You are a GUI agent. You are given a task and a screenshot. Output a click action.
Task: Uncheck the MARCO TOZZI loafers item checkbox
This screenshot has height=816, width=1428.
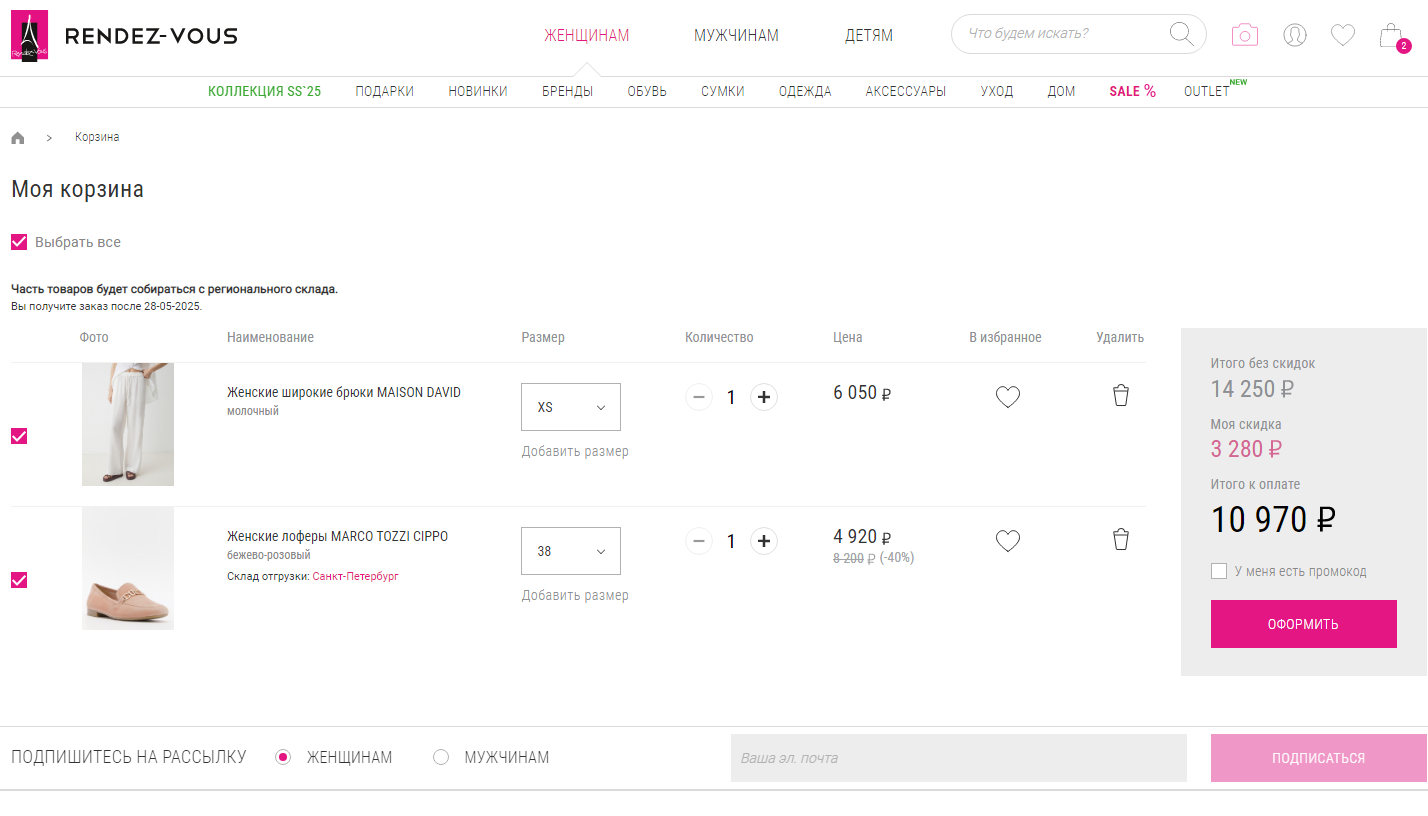(19, 580)
